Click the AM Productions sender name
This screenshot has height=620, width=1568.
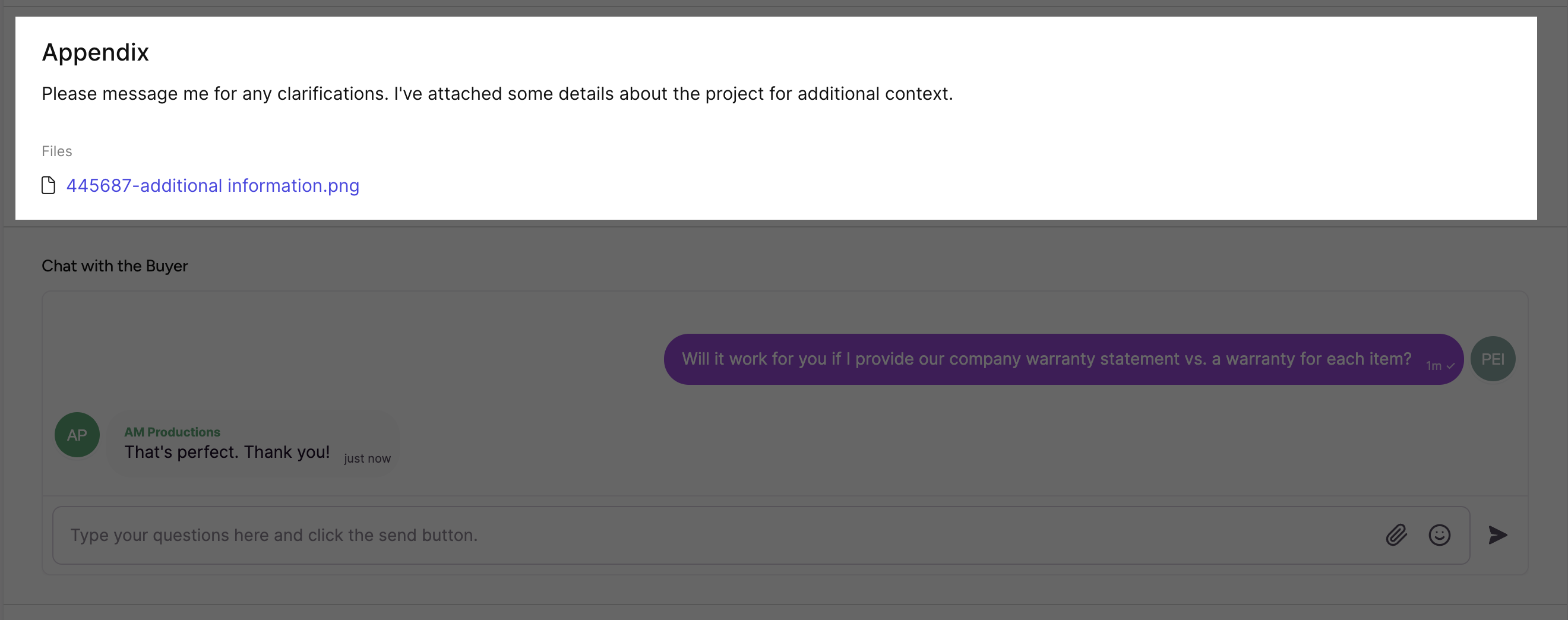[x=172, y=432]
